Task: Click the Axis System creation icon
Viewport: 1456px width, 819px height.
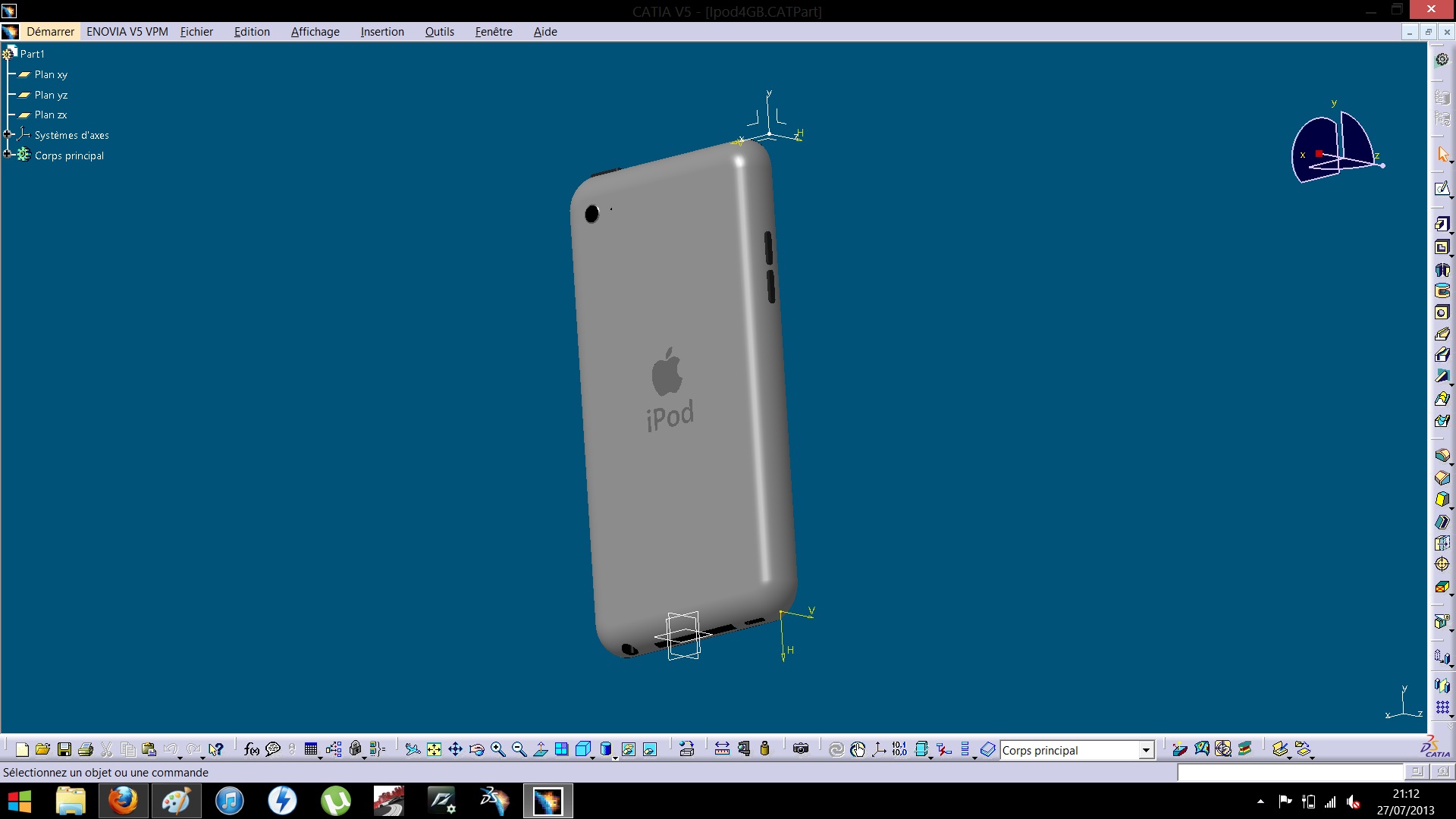Action: 879,750
